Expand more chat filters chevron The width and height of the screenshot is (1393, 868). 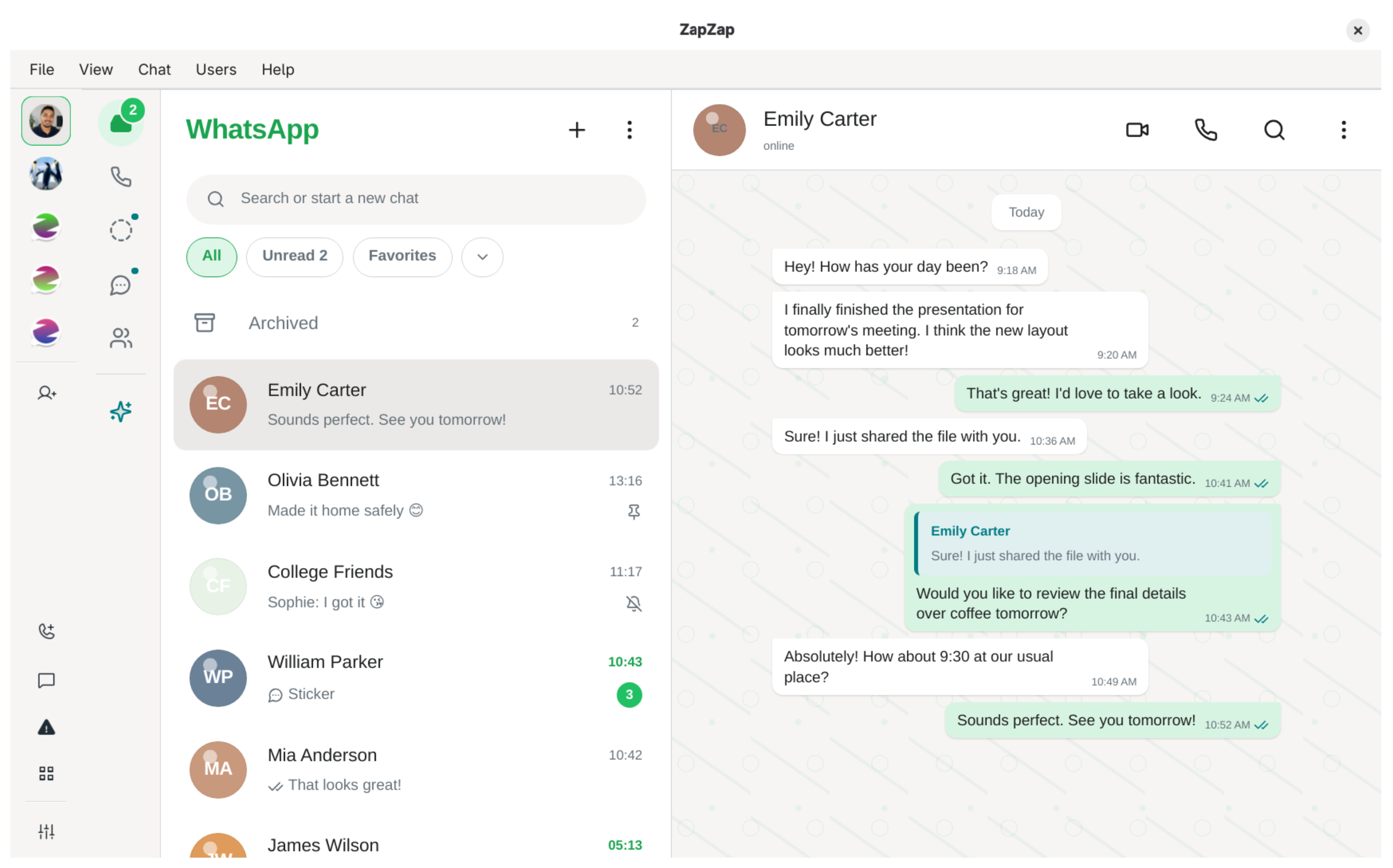482,257
